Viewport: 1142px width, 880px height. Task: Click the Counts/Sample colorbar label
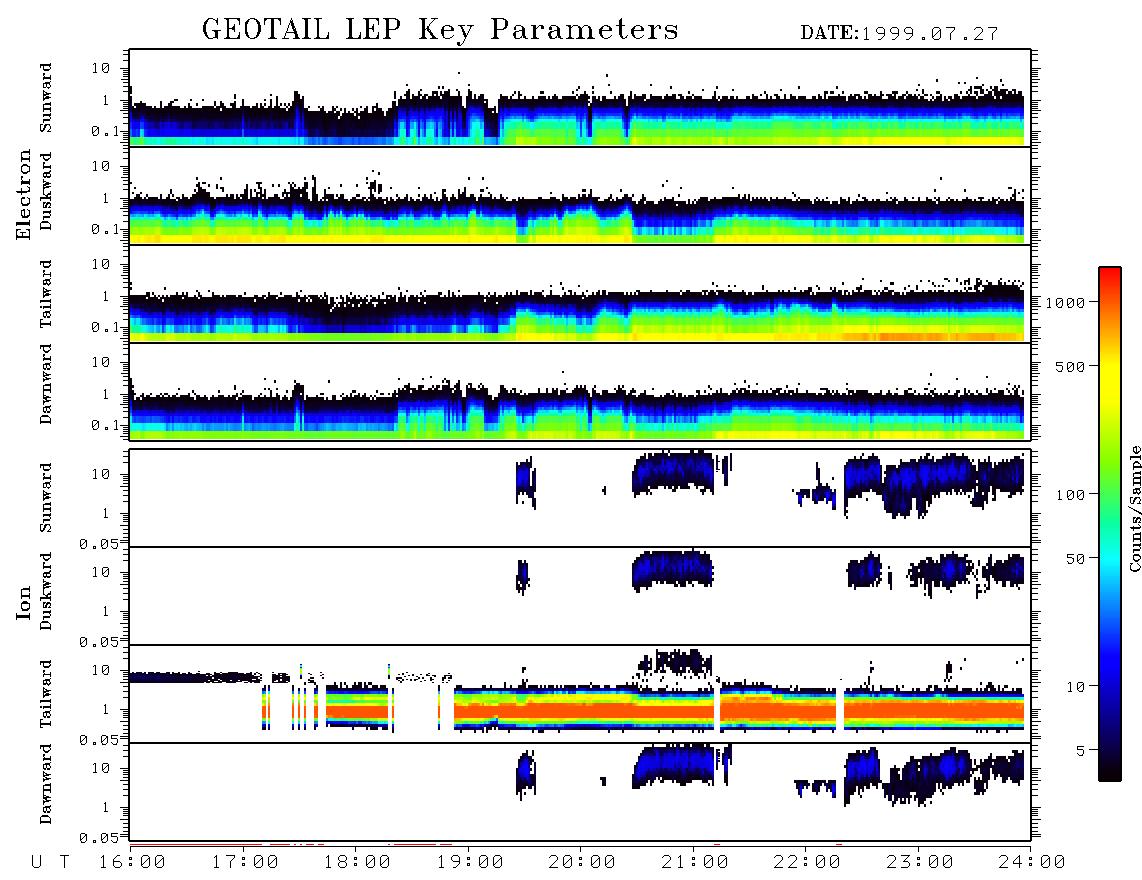click(x=1134, y=508)
